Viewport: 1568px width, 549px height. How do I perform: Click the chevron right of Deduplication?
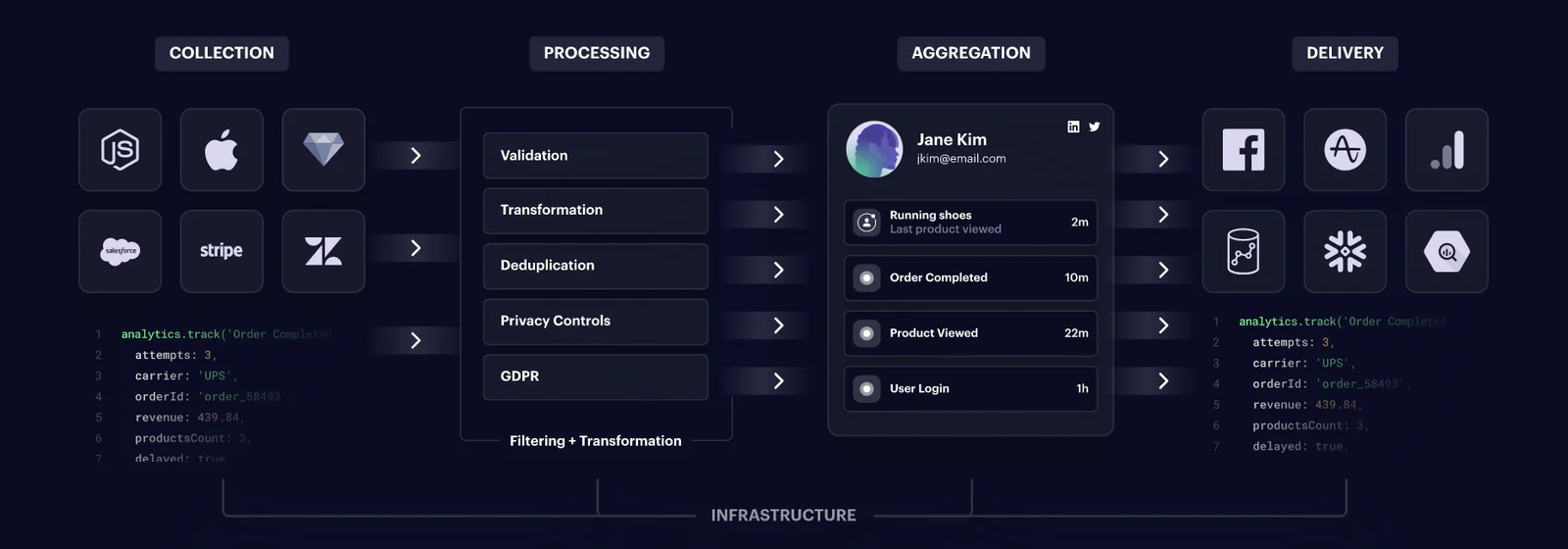tap(778, 270)
